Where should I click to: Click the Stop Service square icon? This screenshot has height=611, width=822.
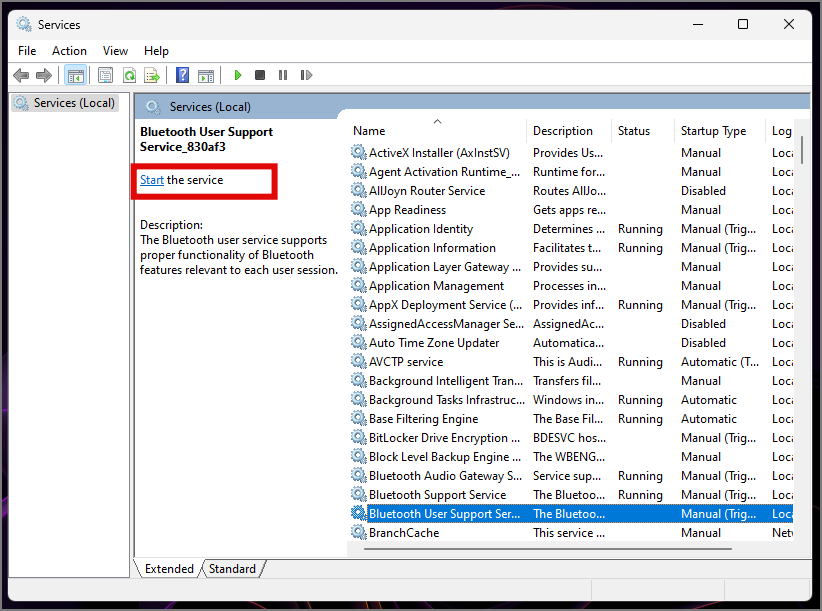coord(259,75)
